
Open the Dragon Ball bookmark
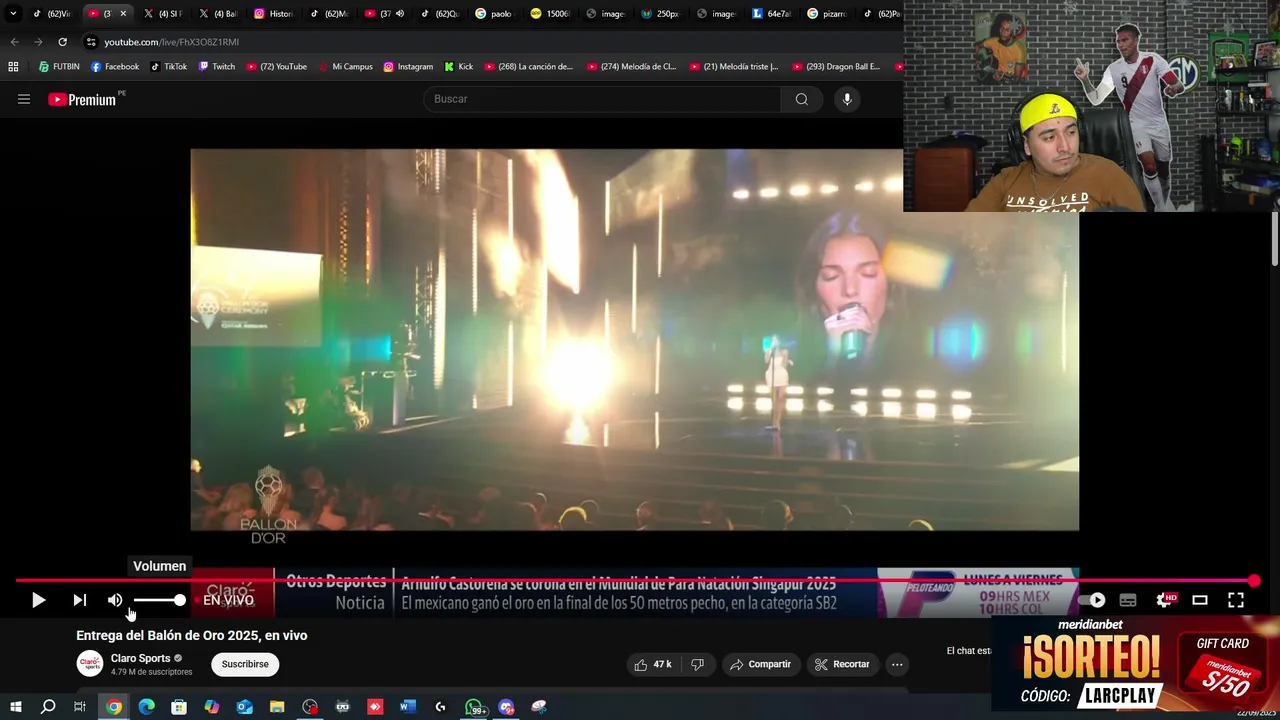(836, 67)
